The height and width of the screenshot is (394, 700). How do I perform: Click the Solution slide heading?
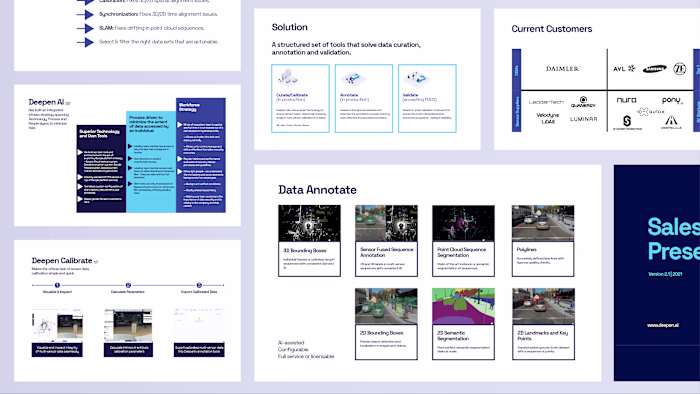pos(290,27)
